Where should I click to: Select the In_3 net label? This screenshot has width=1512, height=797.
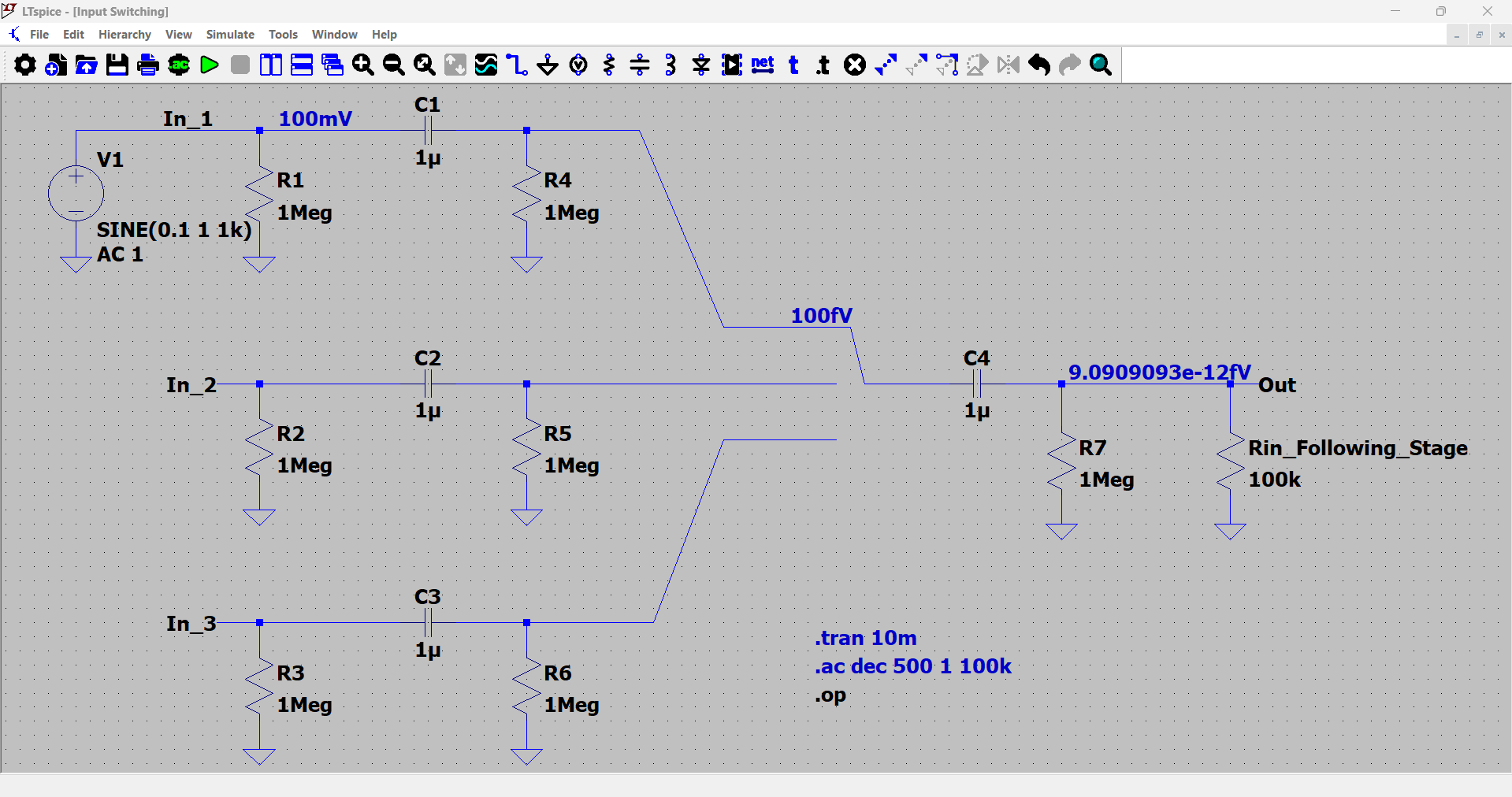click(191, 624)
